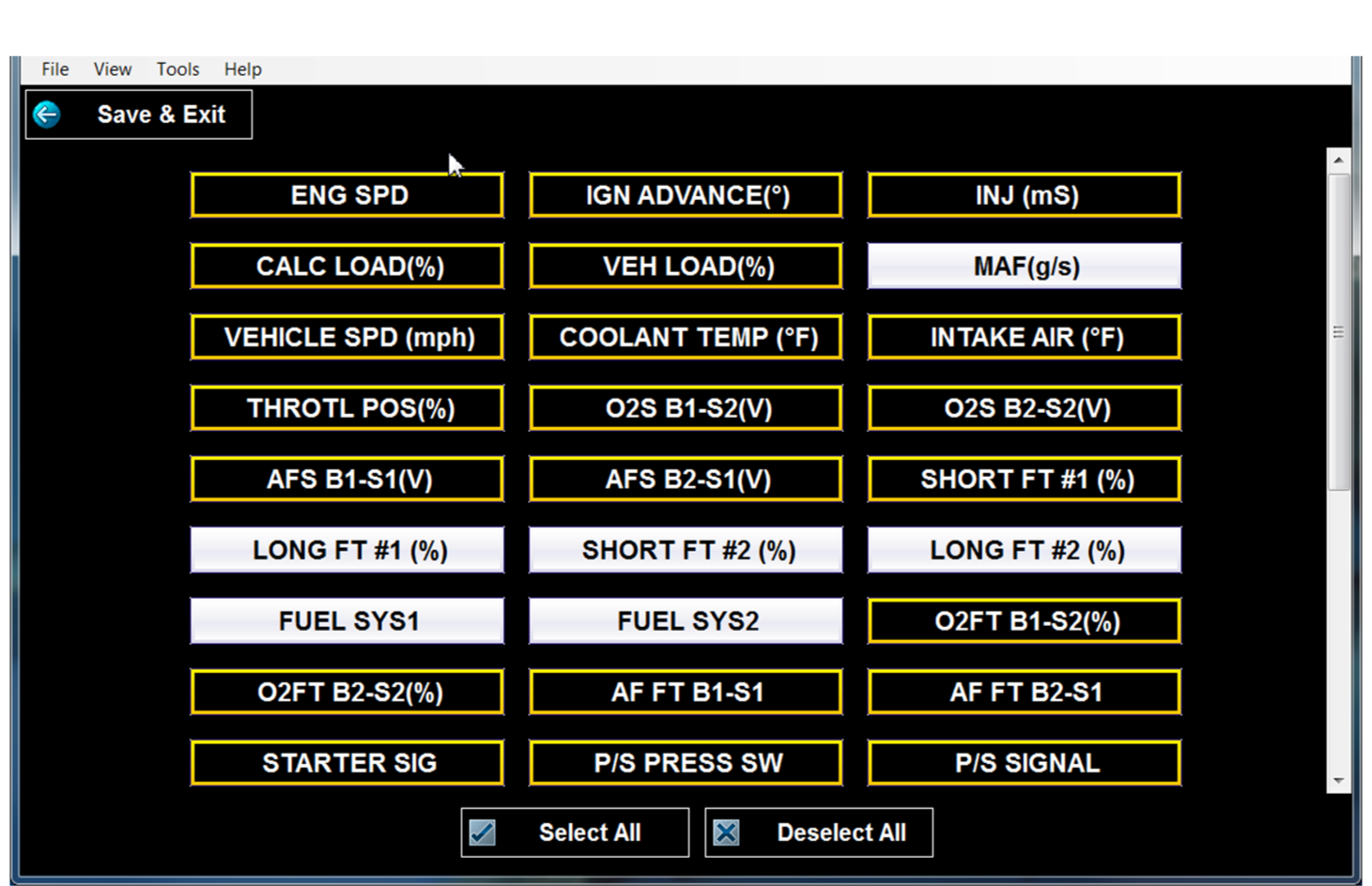The height and width of the screenshot is (886, 1372).
Task: Toggle the INJ (mS) parameter
Action: (x=1025, y=195)
